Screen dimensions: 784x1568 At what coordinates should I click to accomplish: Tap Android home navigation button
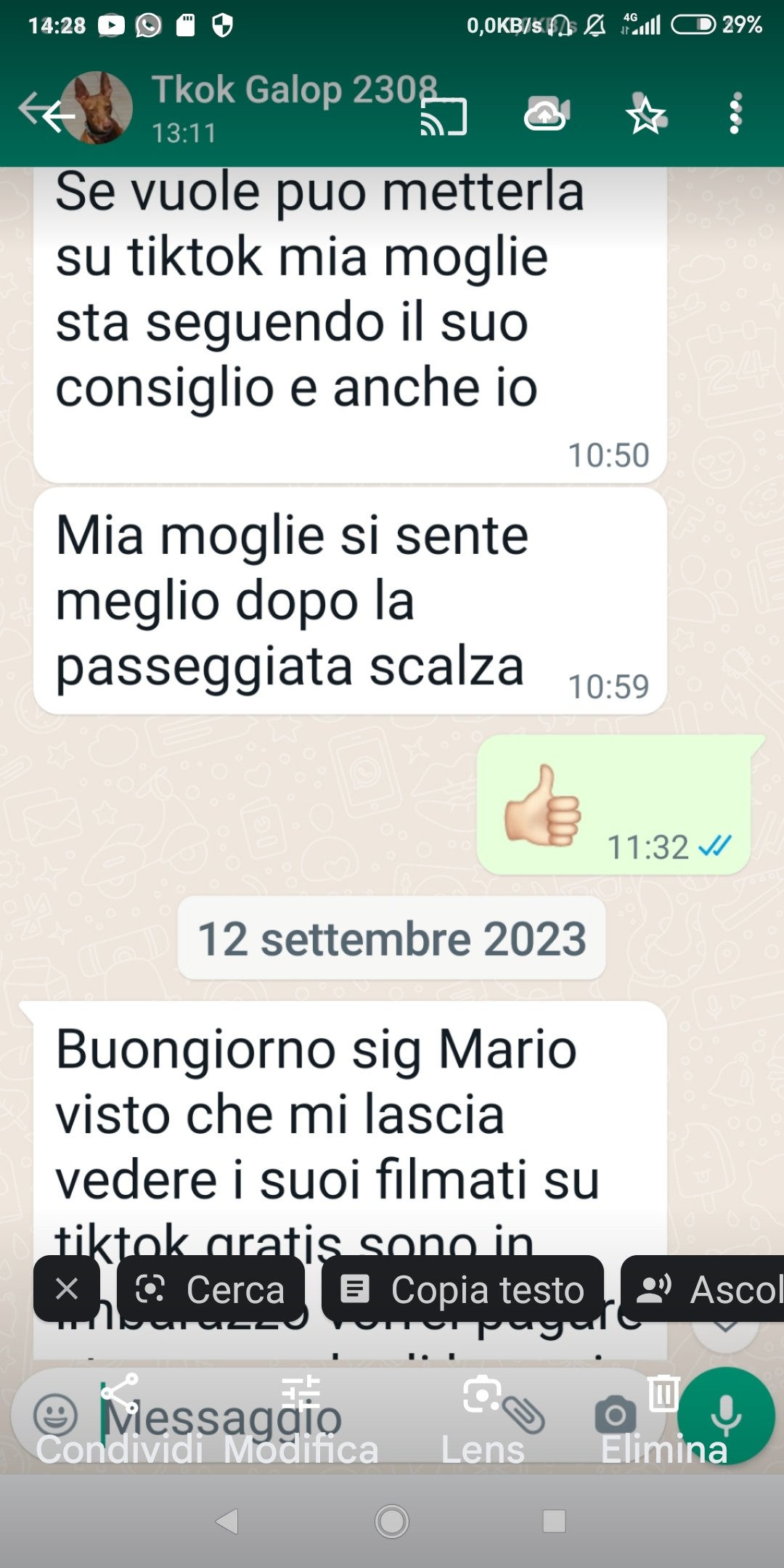coord(392,1521)
